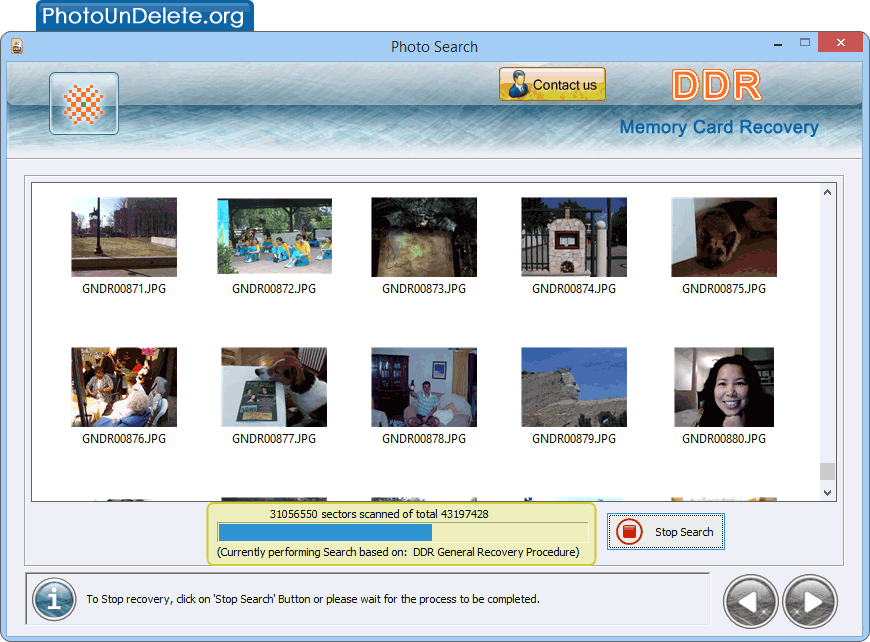This screenshot has height=642, width=870.
Task: Click the Photo Search title bar label
Action: (434, 46)
